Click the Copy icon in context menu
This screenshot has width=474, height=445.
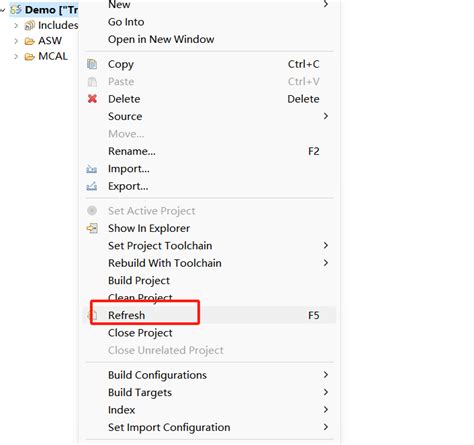tap(92, 64)
